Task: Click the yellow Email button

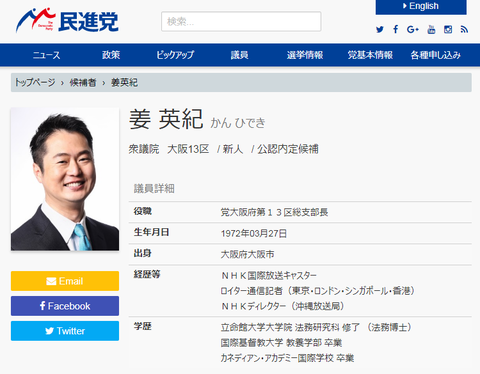Action: pos(65,281)
